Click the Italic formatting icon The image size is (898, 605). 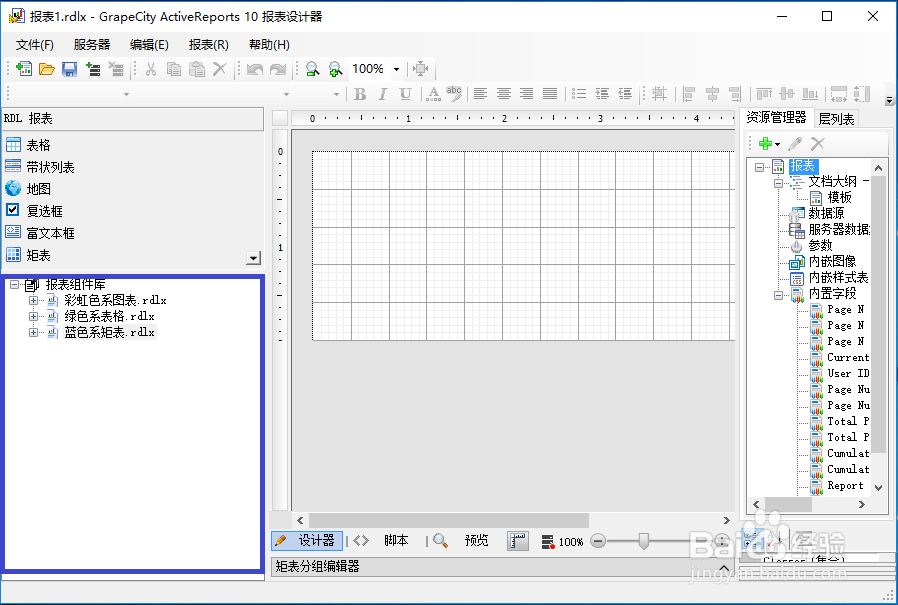[383, 94]
